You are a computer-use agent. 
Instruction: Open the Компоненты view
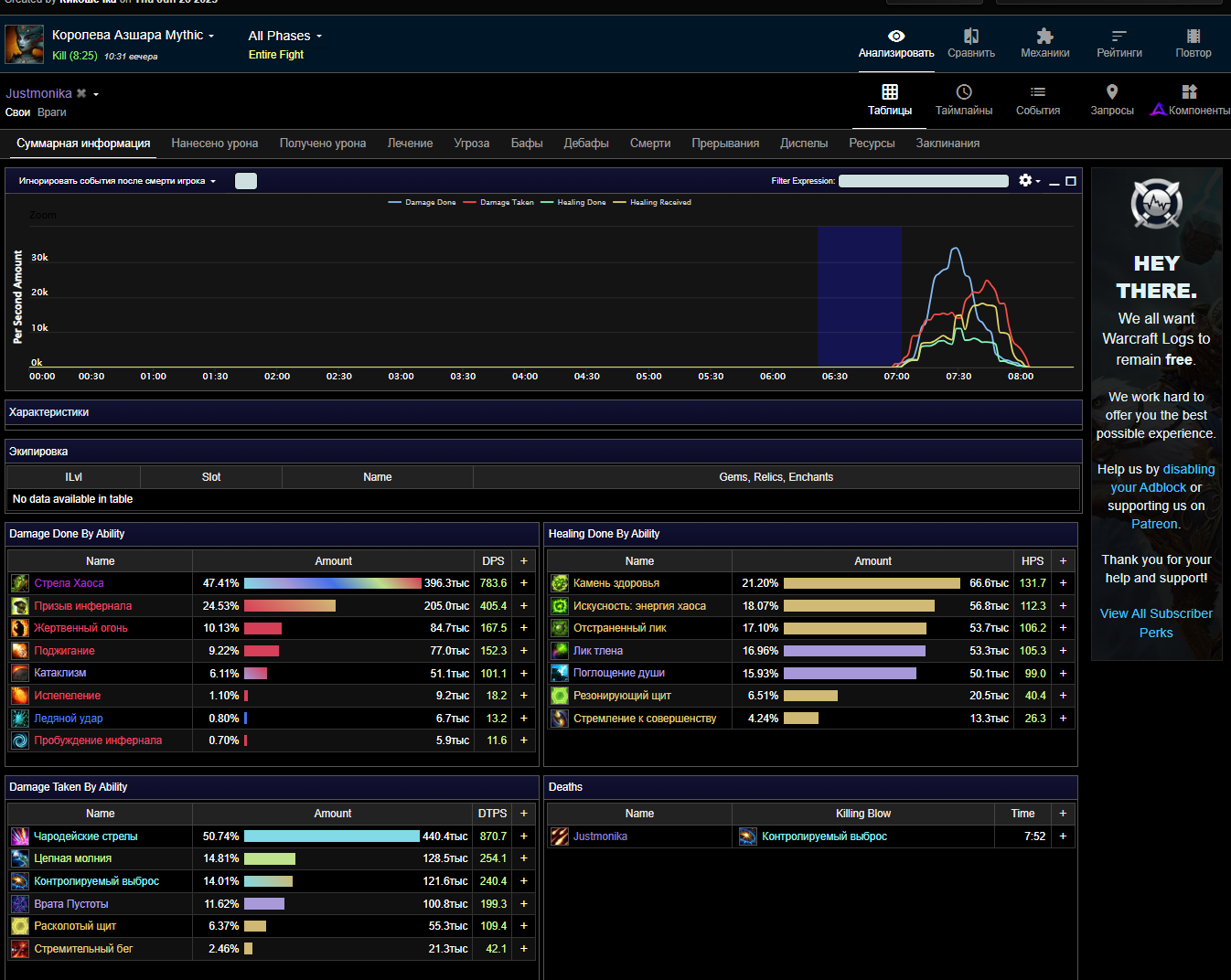[1190, 100]
